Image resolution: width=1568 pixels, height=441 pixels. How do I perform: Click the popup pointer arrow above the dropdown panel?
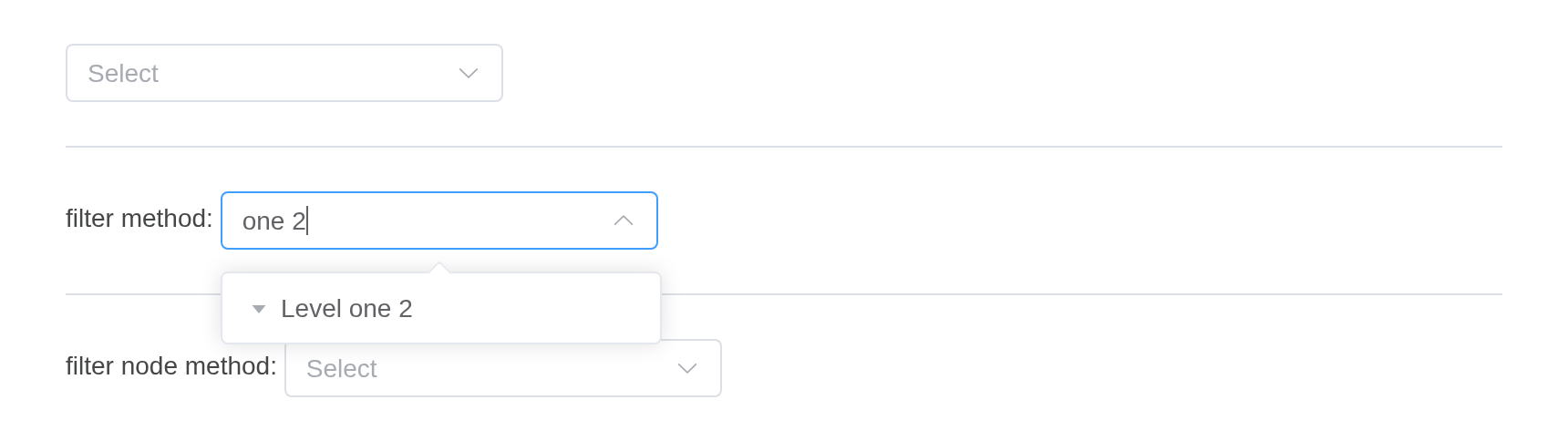(439, 267)
